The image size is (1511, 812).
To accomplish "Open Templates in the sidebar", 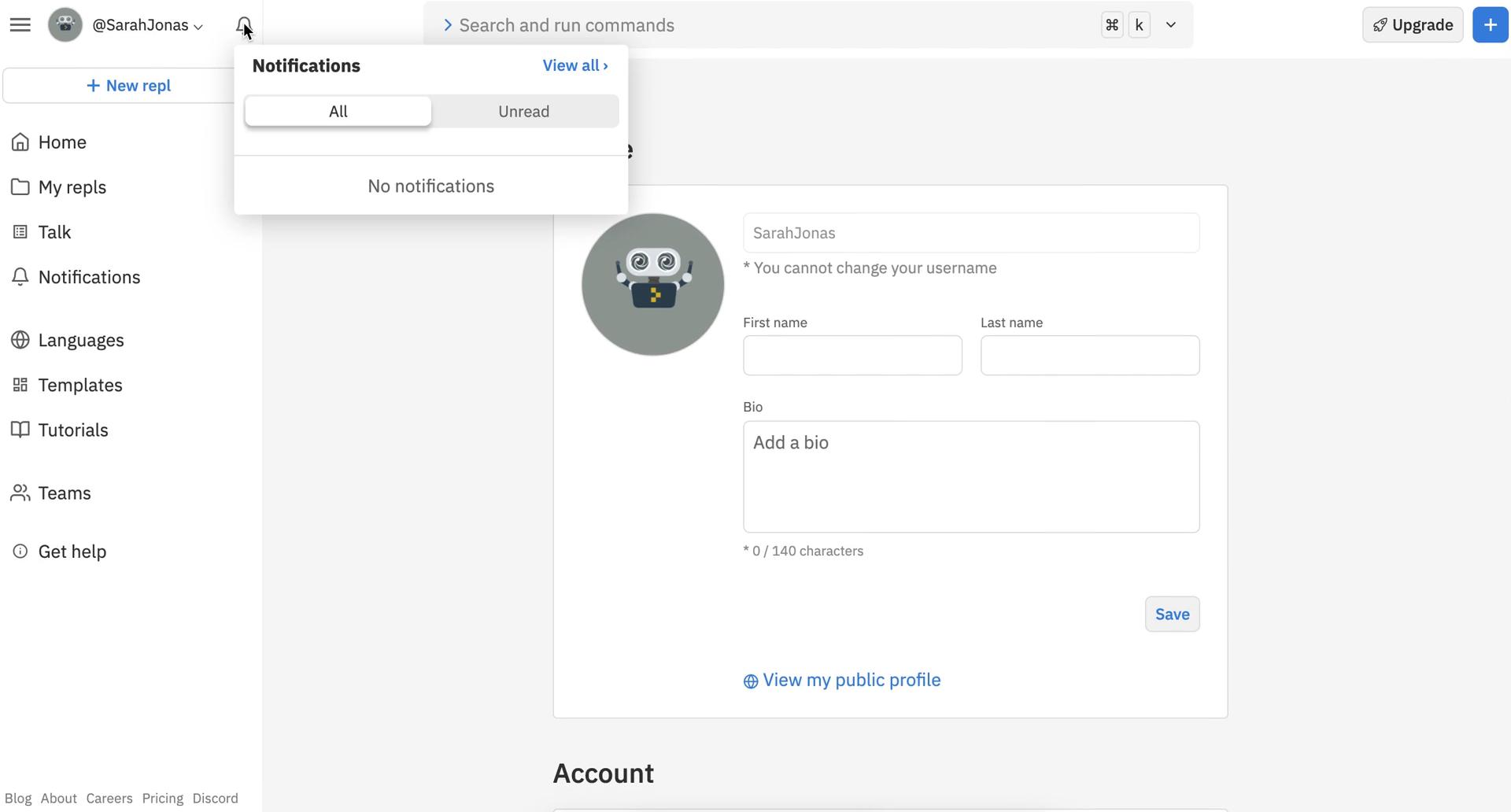I will click(x=79, y=385).
